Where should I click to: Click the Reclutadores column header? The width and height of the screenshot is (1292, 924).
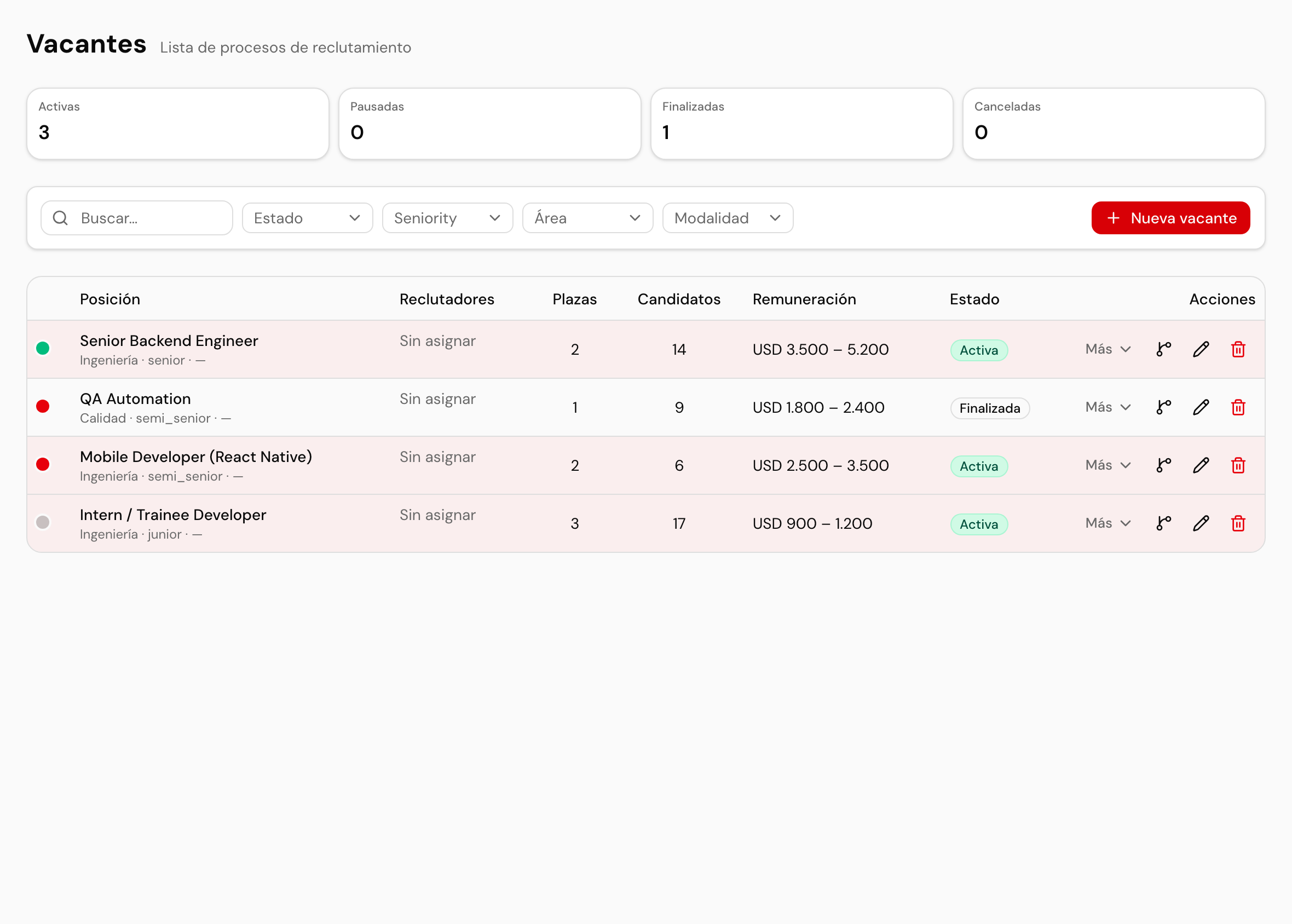click(447, 299)
